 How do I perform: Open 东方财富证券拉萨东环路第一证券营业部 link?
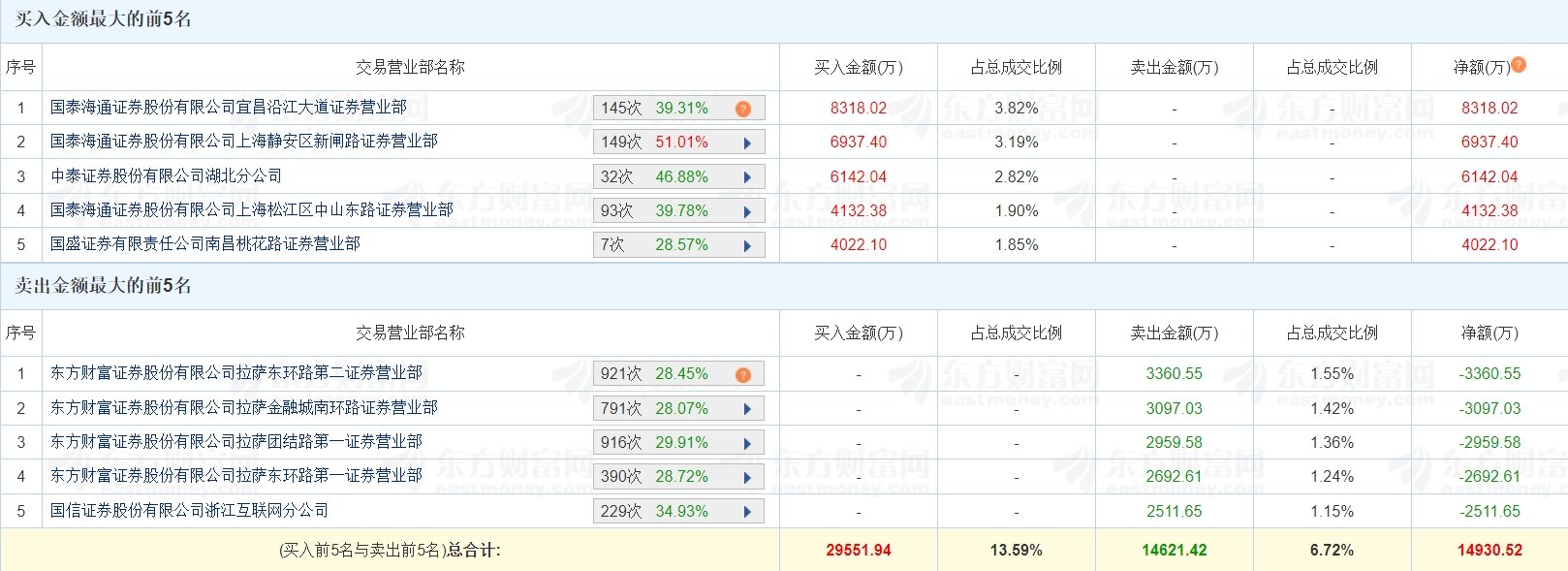click(236, 476)
